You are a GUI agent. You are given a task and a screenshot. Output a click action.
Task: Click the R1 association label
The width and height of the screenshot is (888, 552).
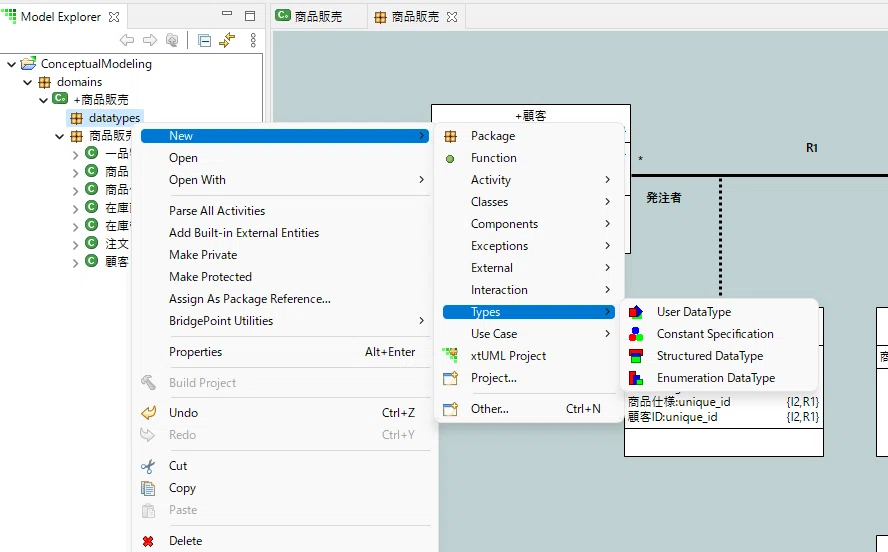pos(812,148)
